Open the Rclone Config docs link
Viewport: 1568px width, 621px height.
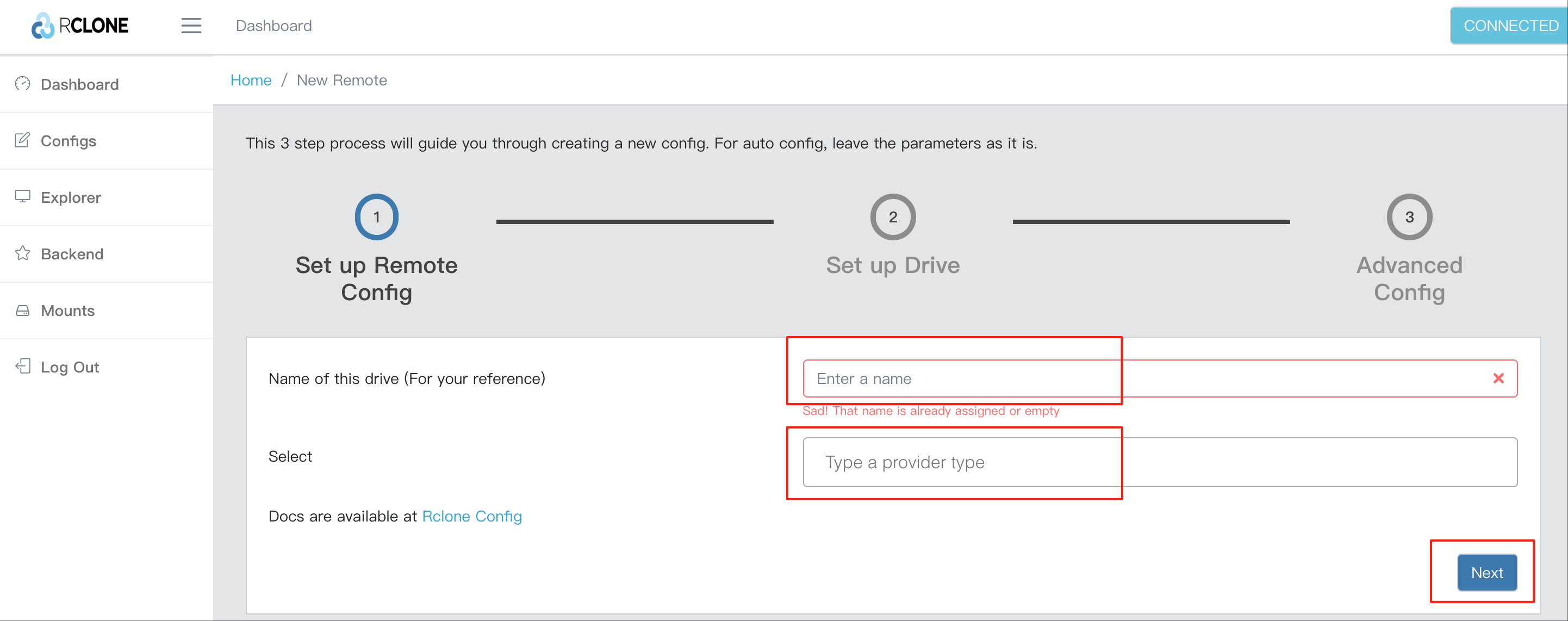point(472,516)
